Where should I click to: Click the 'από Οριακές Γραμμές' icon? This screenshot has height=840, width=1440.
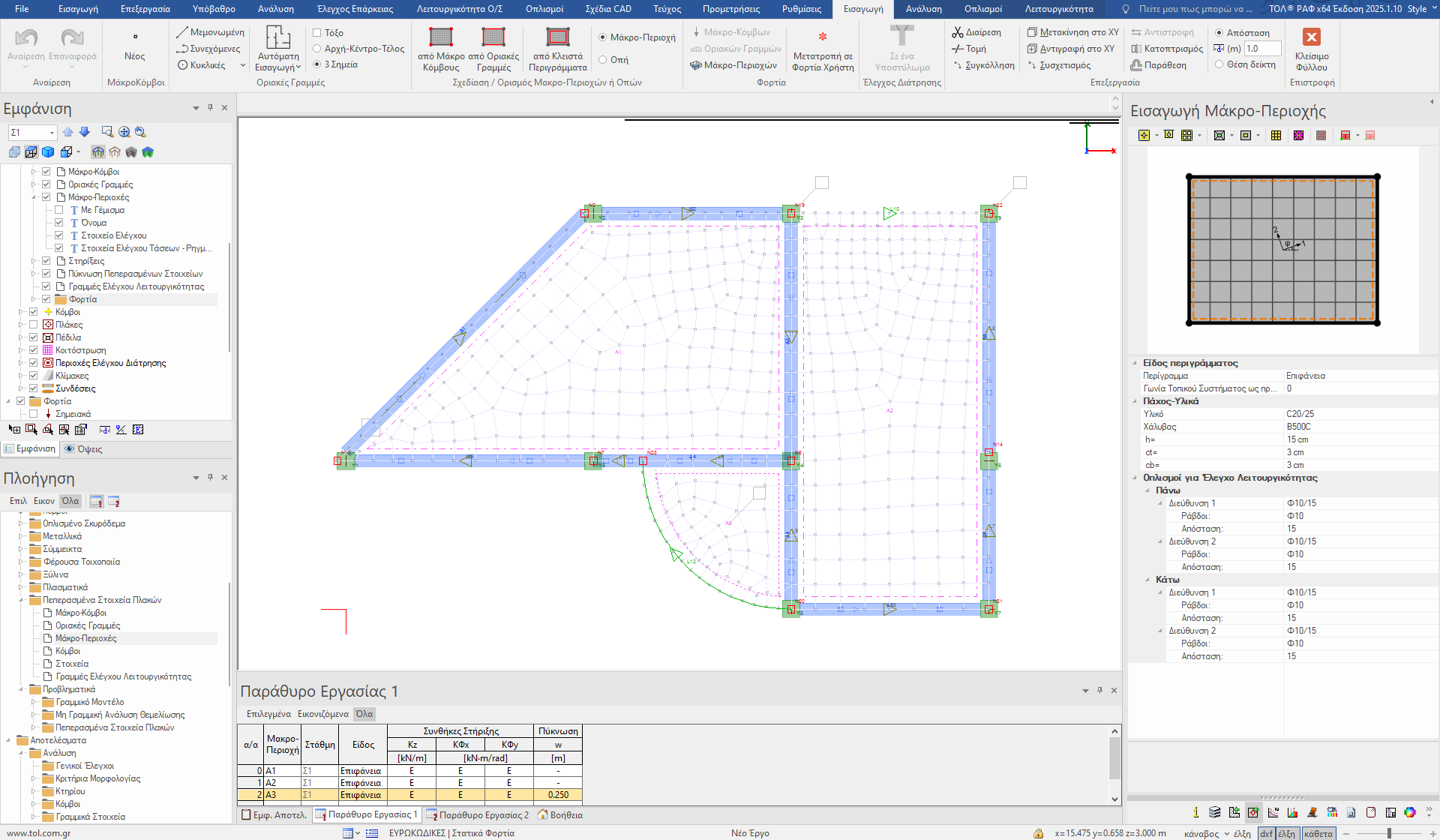coord(493,37)
